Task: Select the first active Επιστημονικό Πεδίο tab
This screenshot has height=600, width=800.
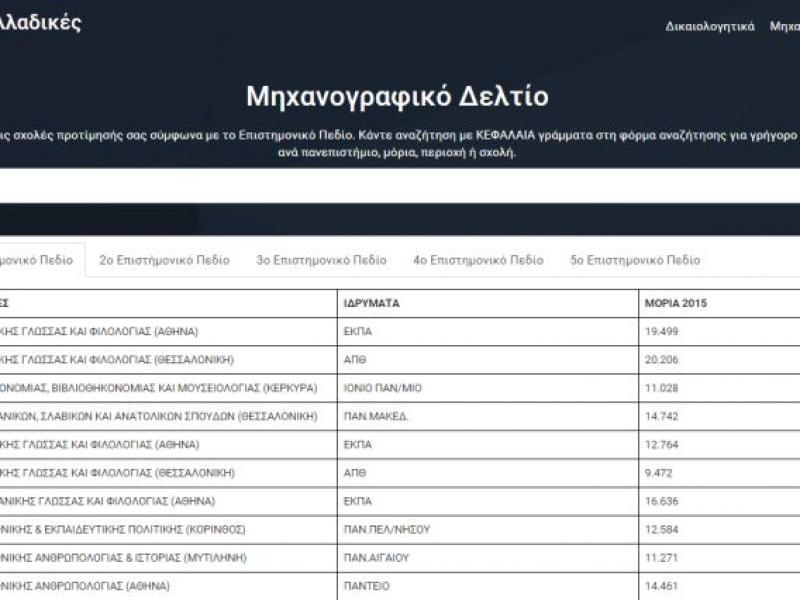Action: 38,260
